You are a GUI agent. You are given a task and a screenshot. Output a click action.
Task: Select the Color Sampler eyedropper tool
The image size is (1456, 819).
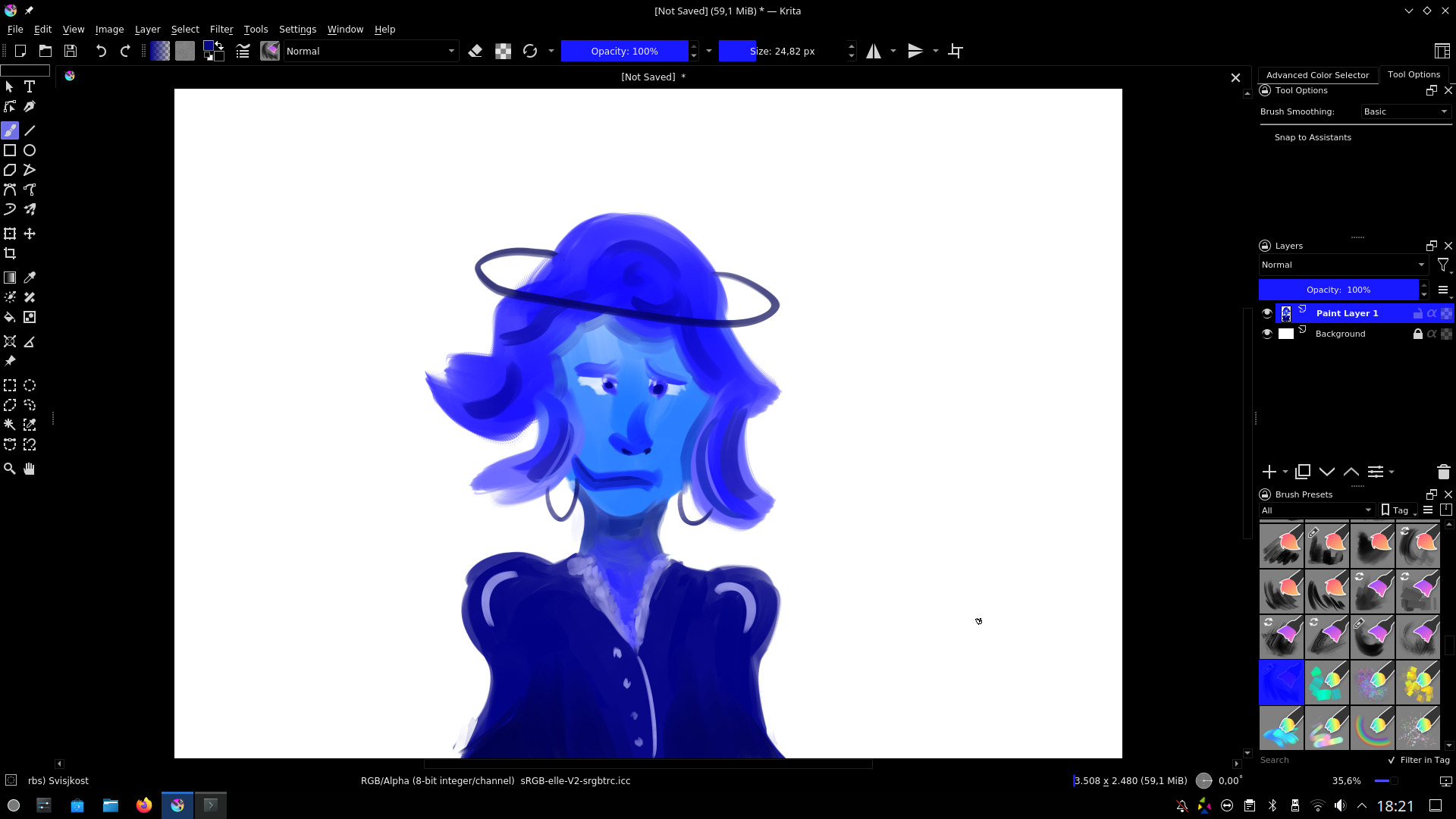pyautogui.click(x=30, y=278)
